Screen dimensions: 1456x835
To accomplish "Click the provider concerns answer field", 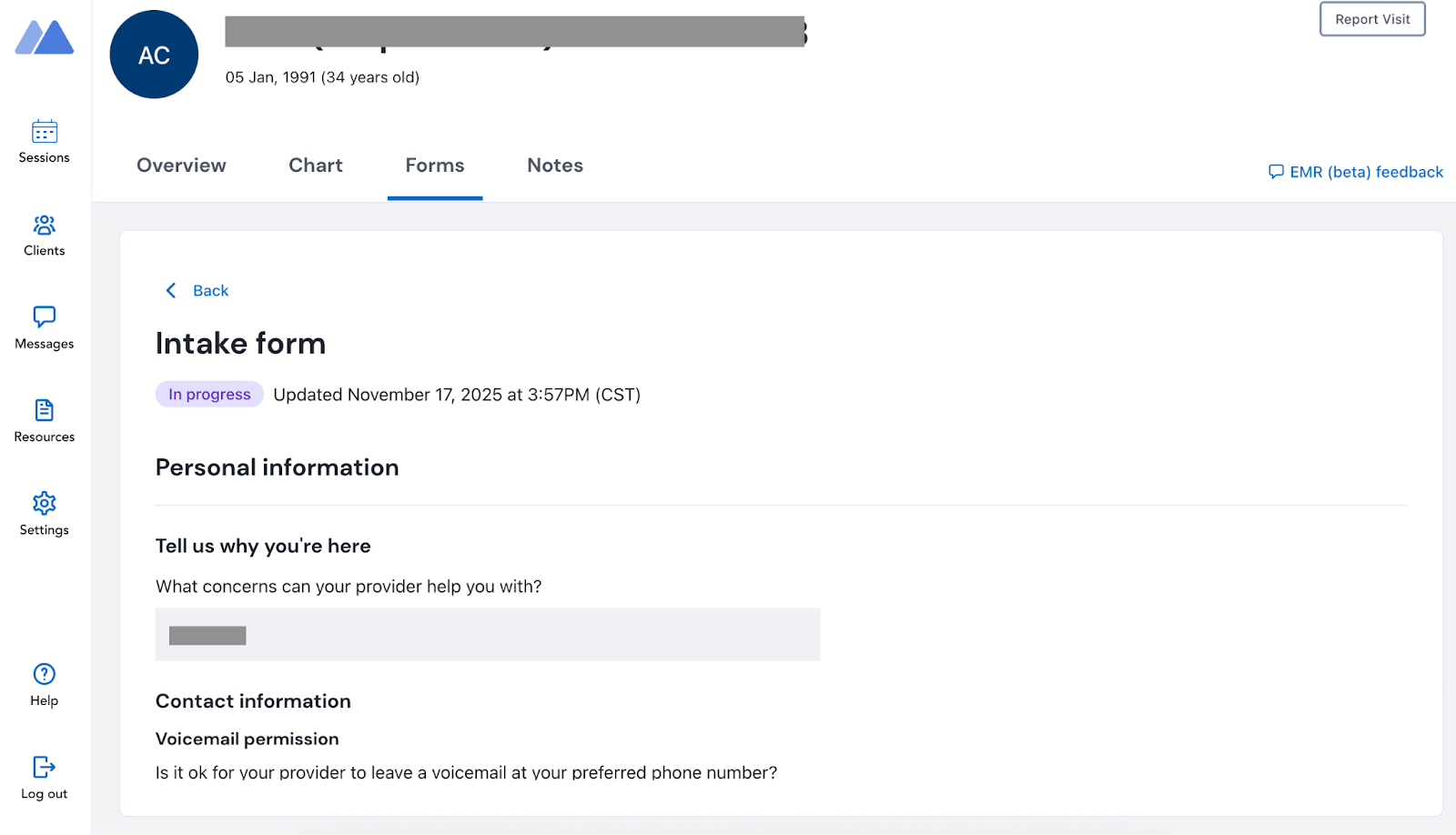I will point(488,635).
